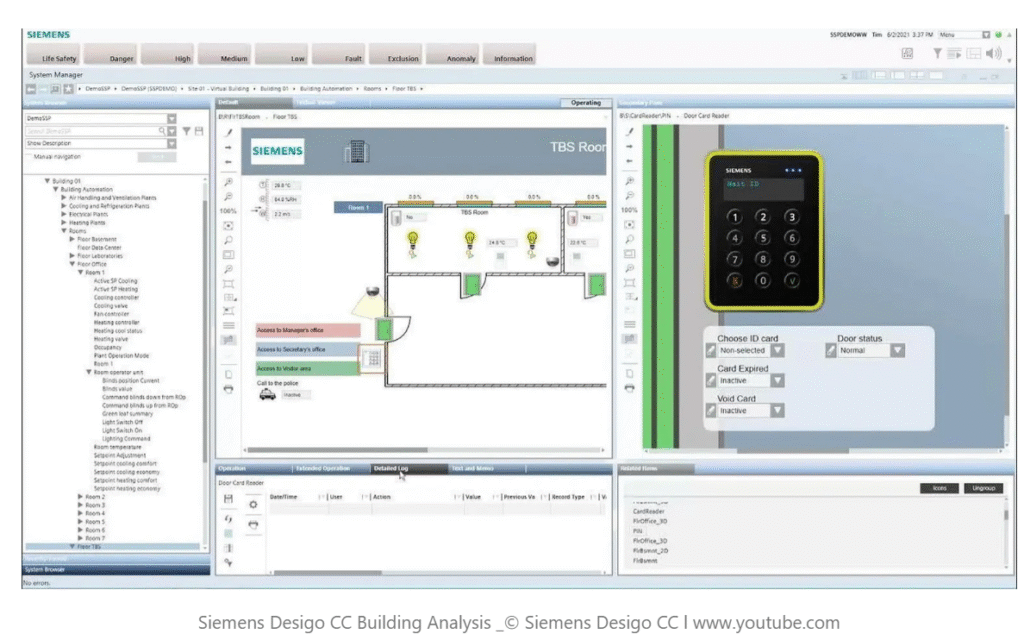Switch to the Text and Memo tab
Screen dimensions: 1024x634
(x=487, y=469)
